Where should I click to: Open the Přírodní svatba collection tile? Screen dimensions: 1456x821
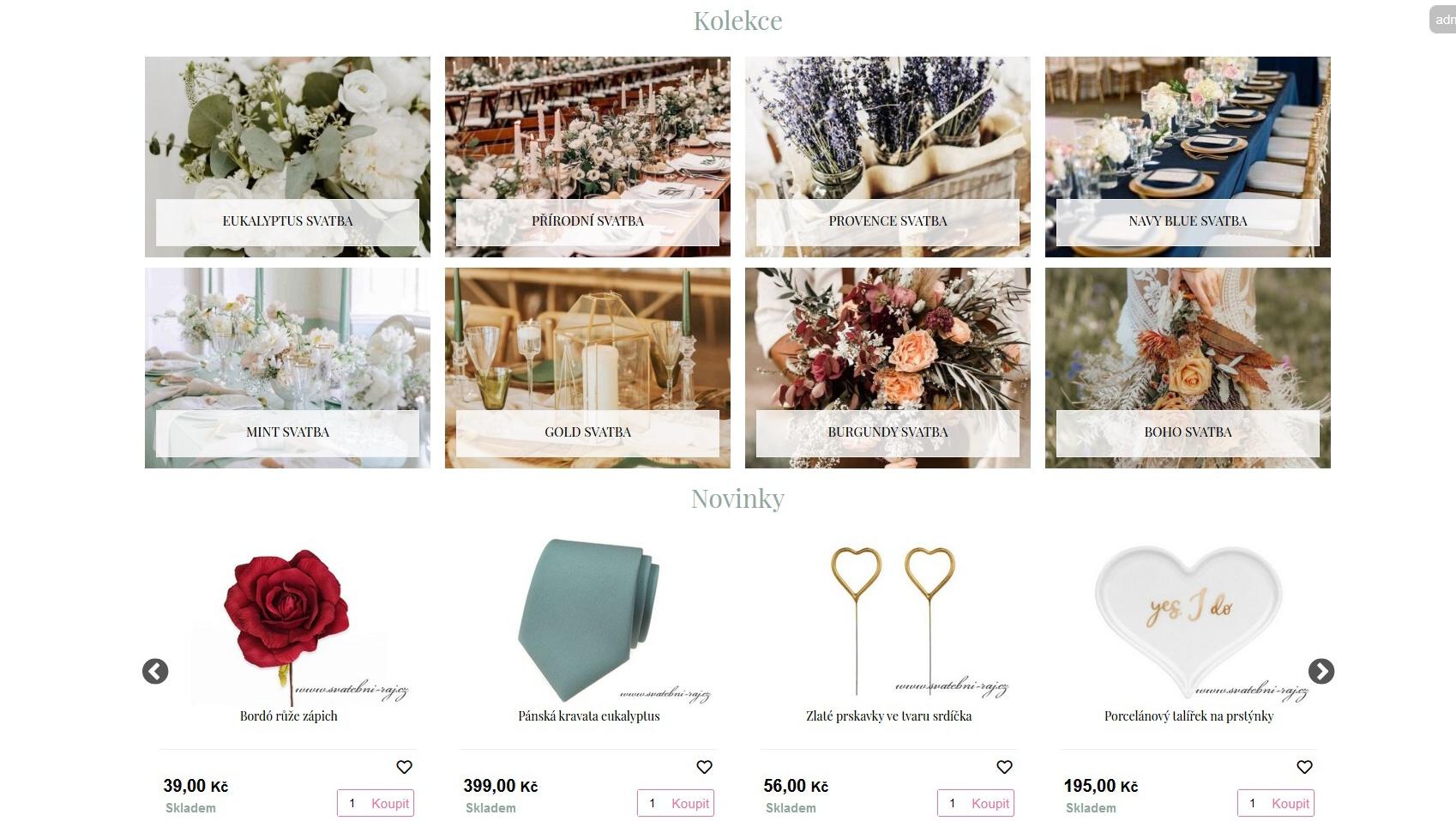(x=587, y=157)
